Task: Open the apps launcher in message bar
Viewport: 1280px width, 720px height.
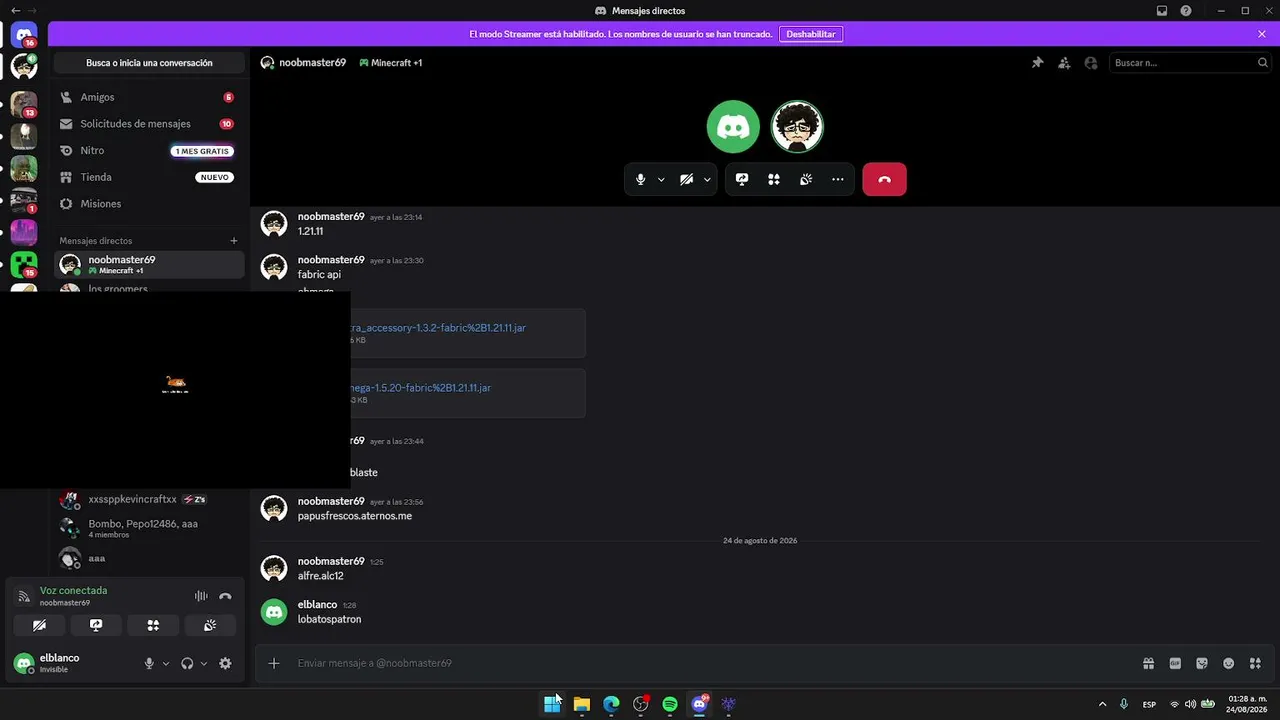Action: [x=1256, y=663]
